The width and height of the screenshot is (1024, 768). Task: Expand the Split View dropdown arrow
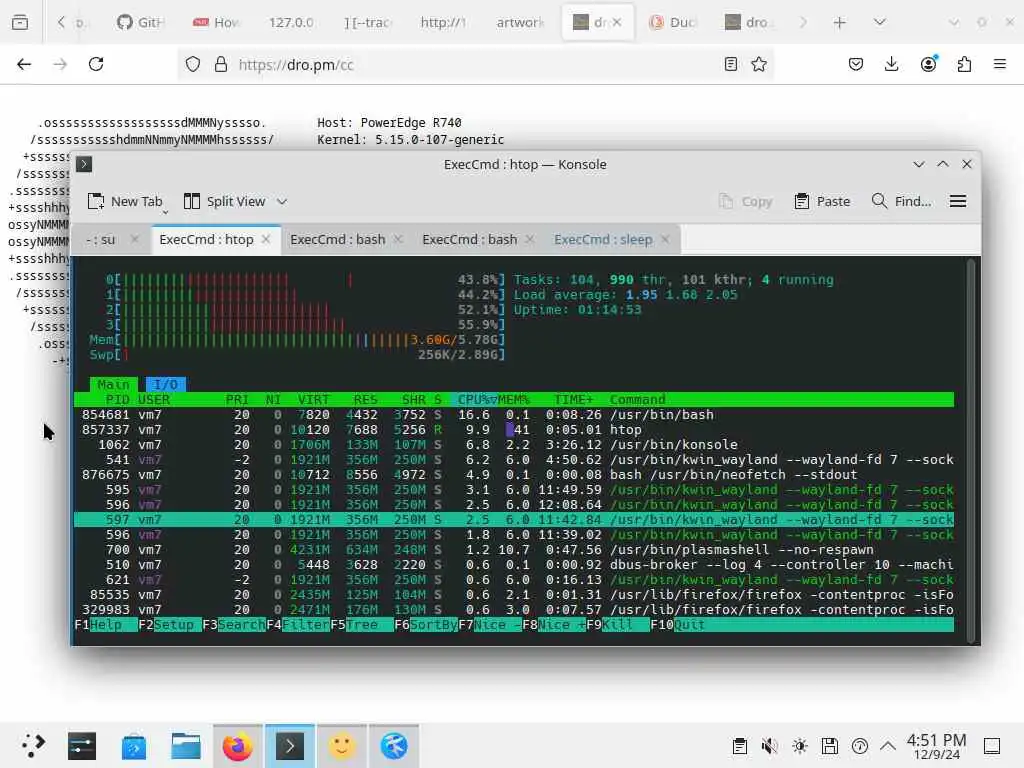coord(282,202)
